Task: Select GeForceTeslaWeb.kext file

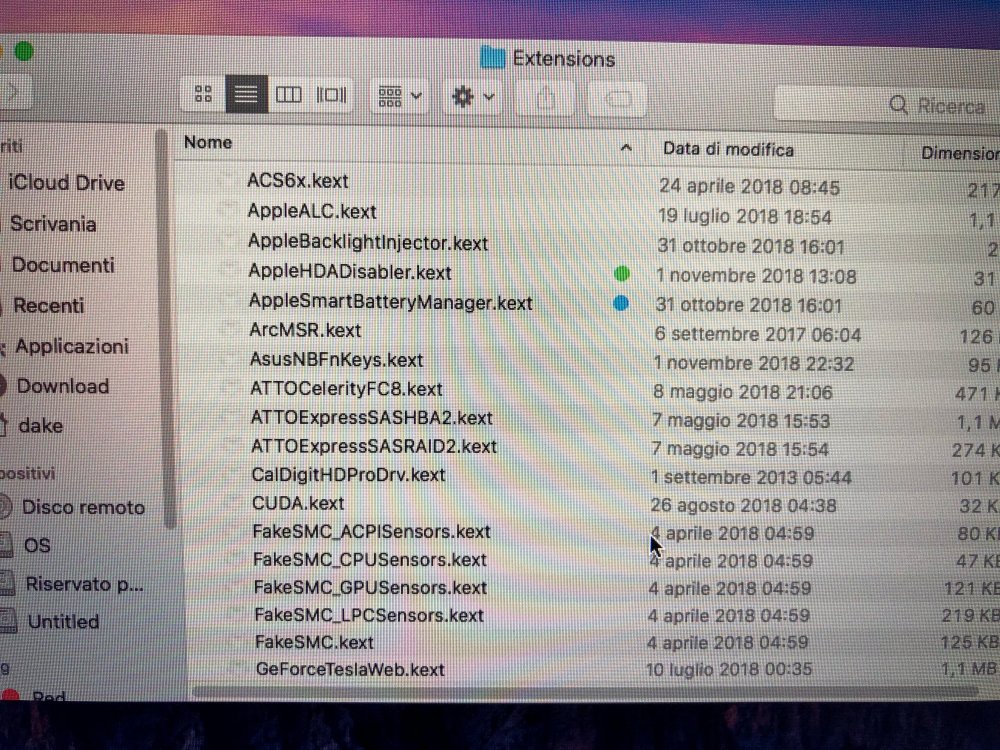Action: coord(350,670)
